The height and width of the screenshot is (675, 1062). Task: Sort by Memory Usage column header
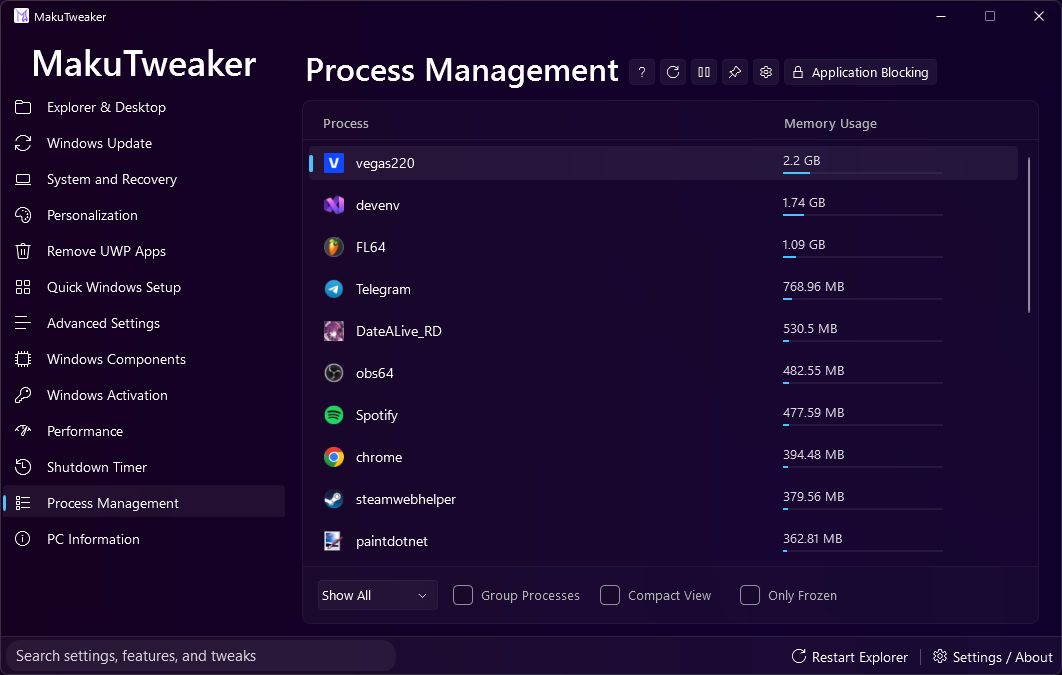pos(830,124)
